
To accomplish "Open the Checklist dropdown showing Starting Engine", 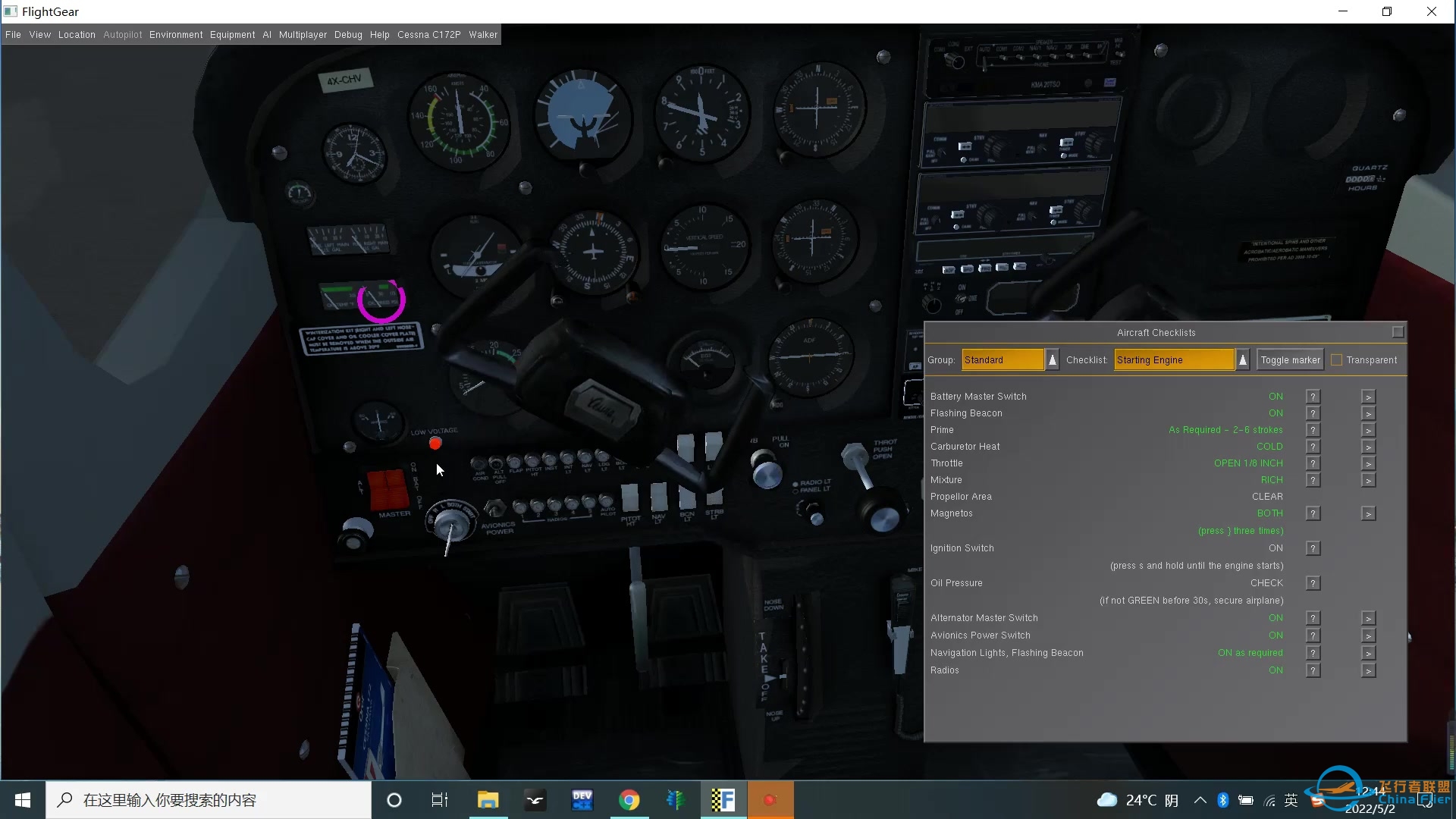I will (1174, 359).
